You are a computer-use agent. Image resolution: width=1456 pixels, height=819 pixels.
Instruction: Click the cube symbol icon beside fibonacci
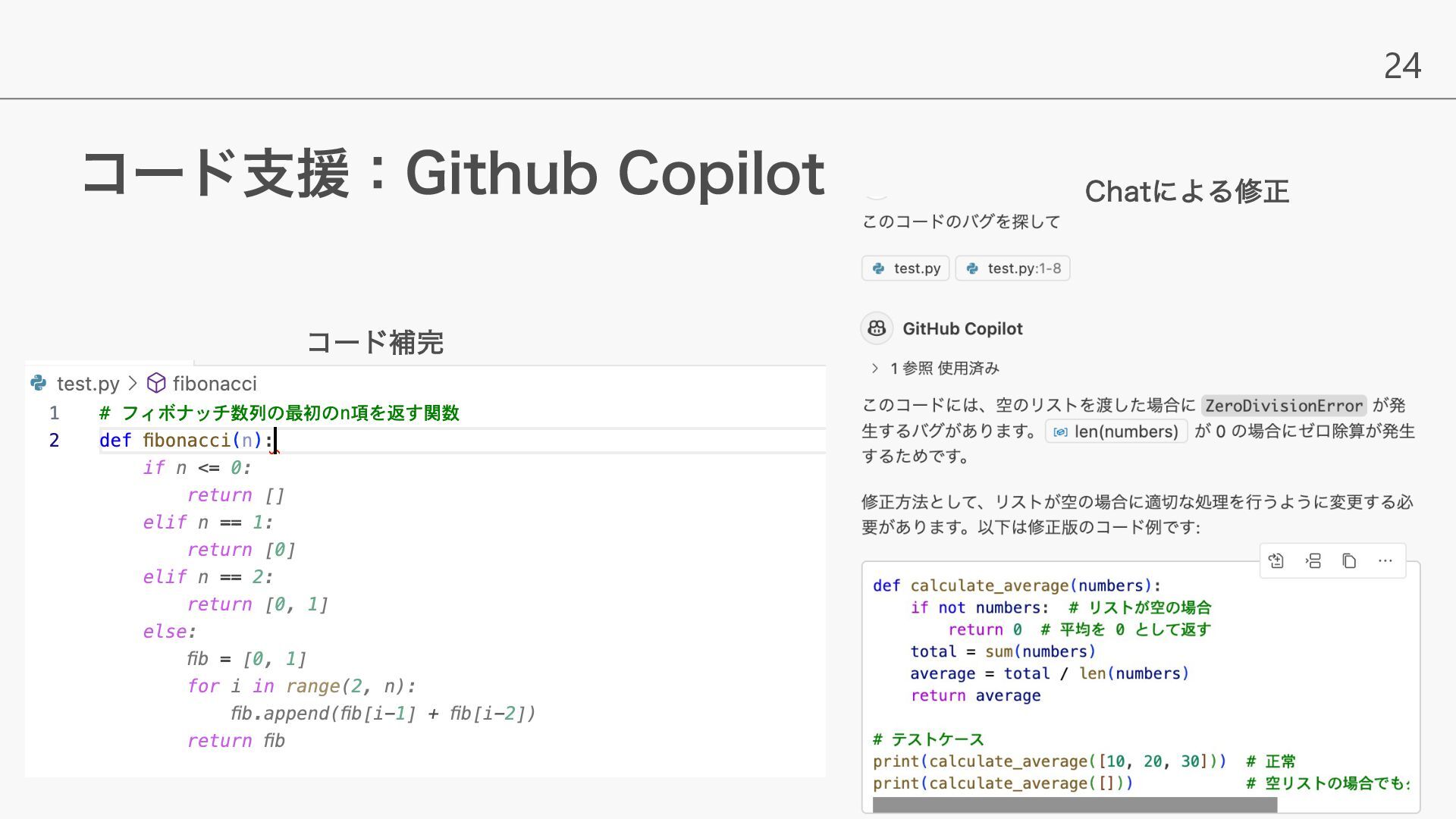[156, 384]
